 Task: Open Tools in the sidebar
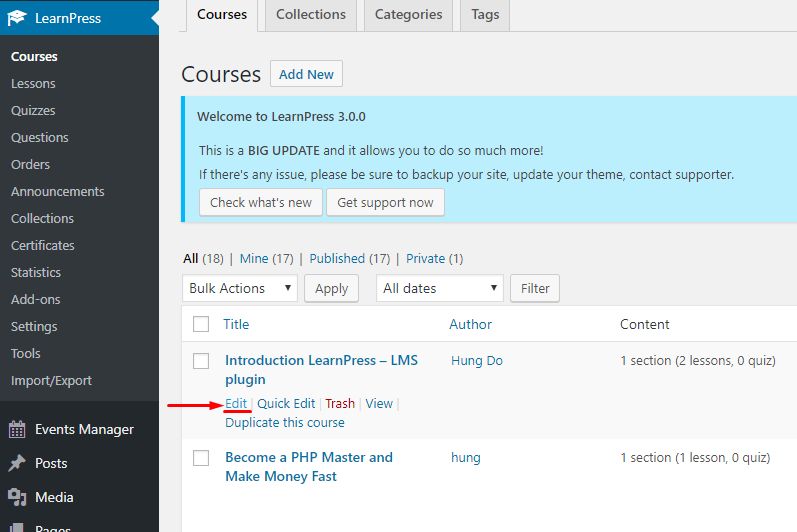tap(25, 353)
